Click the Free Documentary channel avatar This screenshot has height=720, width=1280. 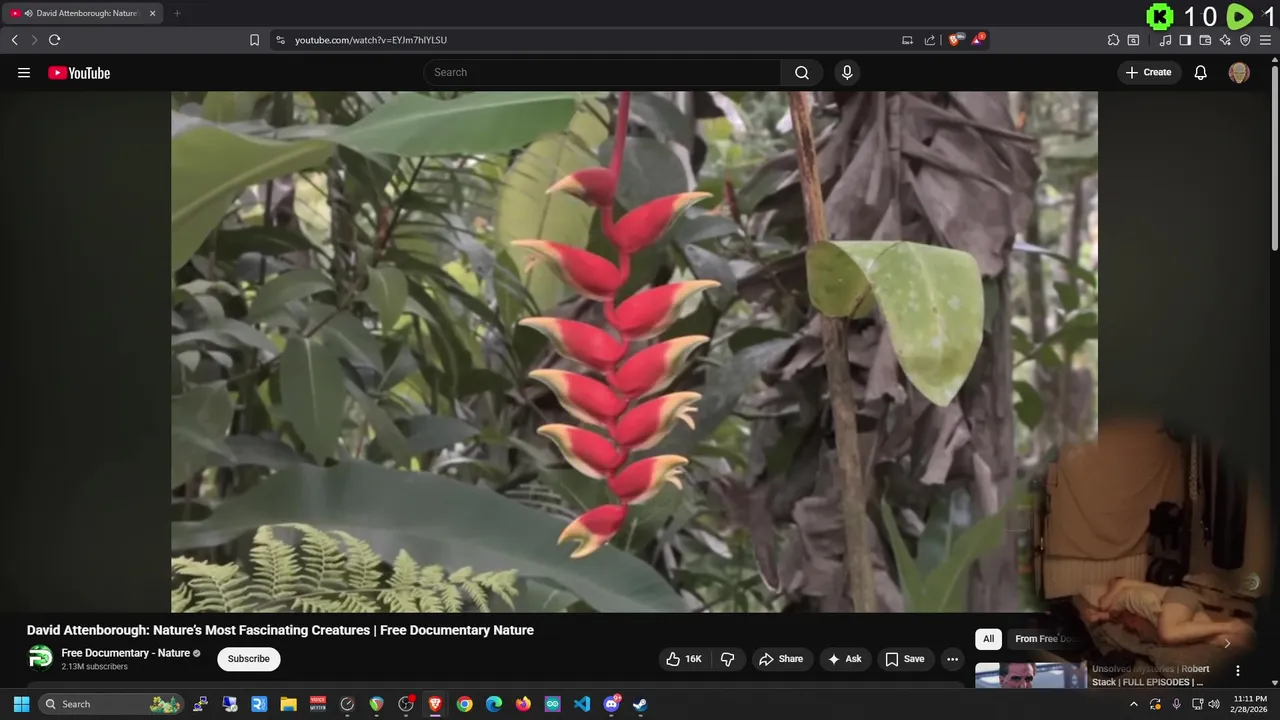click(40, 657)
